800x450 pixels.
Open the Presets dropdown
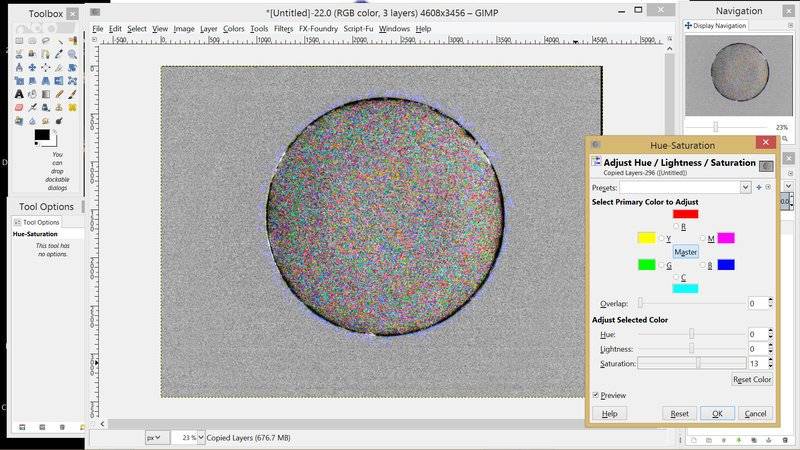coord(745,187)
